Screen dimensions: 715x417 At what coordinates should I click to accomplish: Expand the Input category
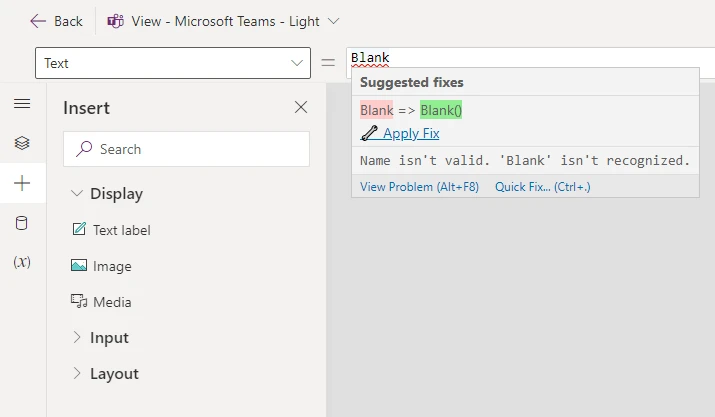pos(77,338)
